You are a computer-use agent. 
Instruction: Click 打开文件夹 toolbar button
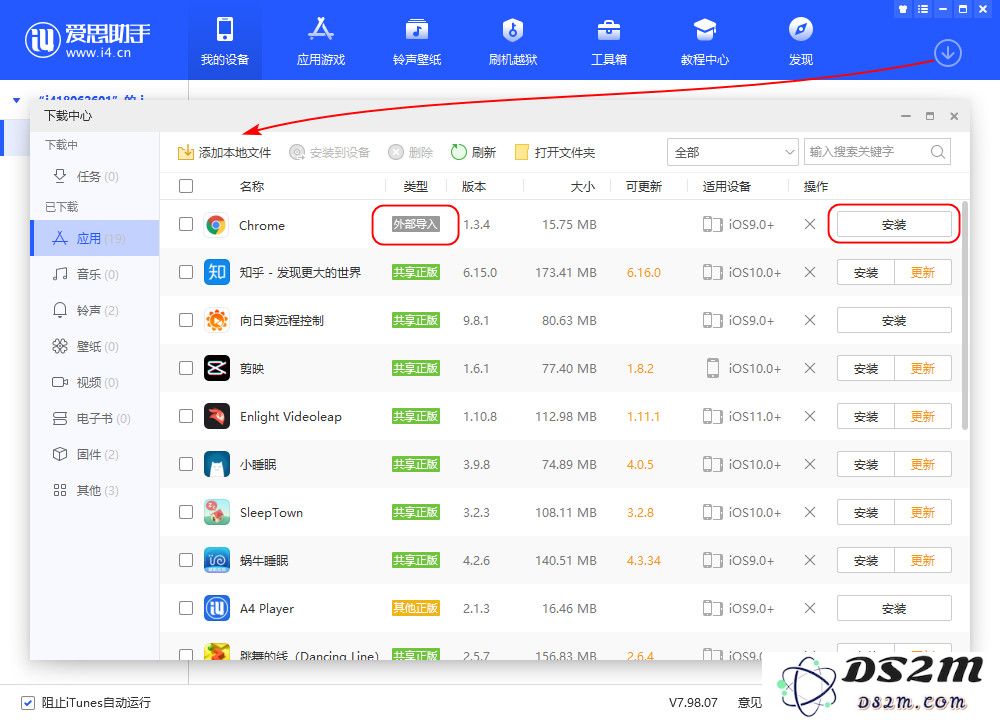click(555, 152)
